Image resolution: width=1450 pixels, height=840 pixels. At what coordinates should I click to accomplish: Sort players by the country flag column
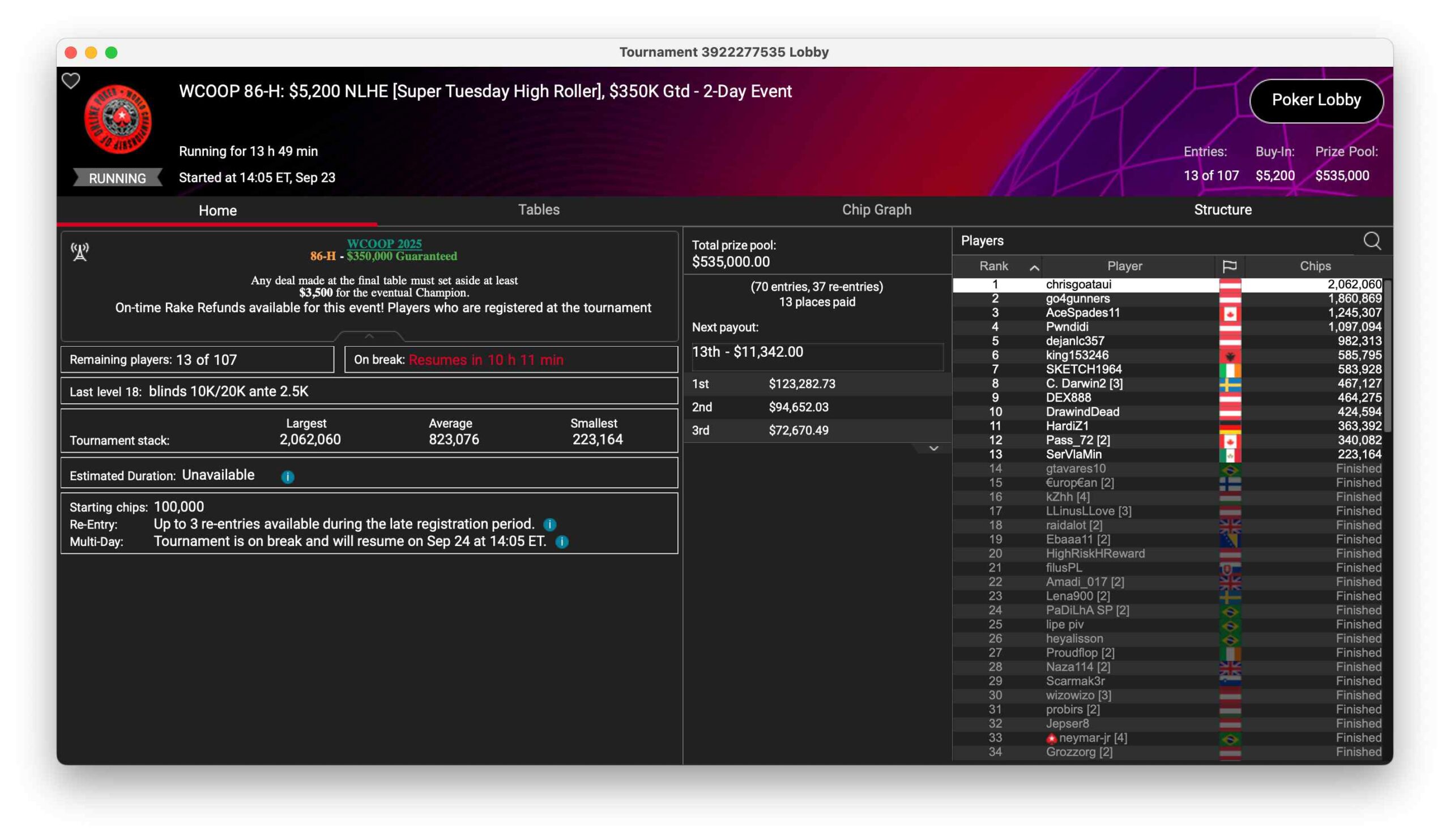[1229, 266]
